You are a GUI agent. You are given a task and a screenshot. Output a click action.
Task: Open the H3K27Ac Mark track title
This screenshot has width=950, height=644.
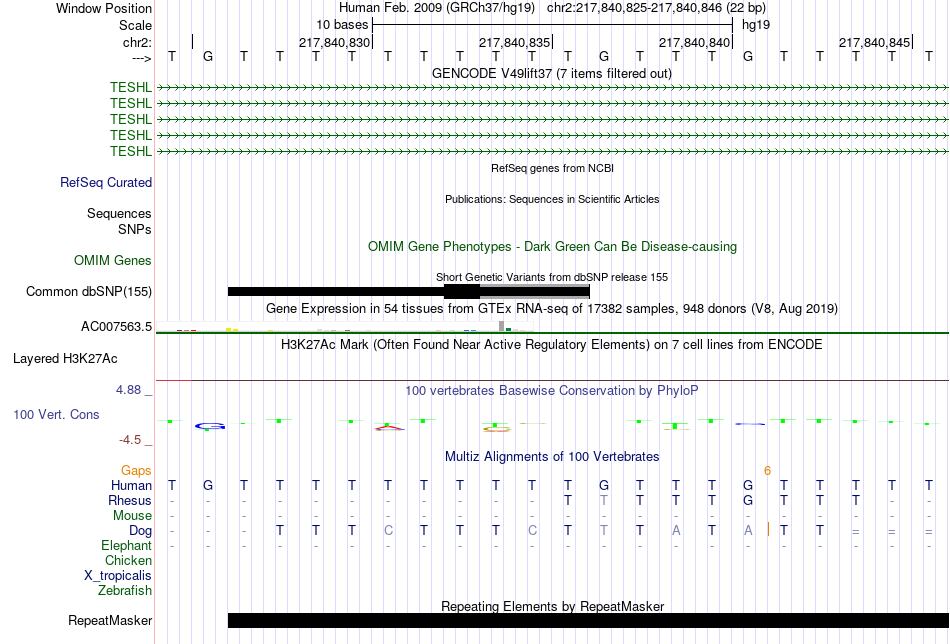[x=552, y=345]
